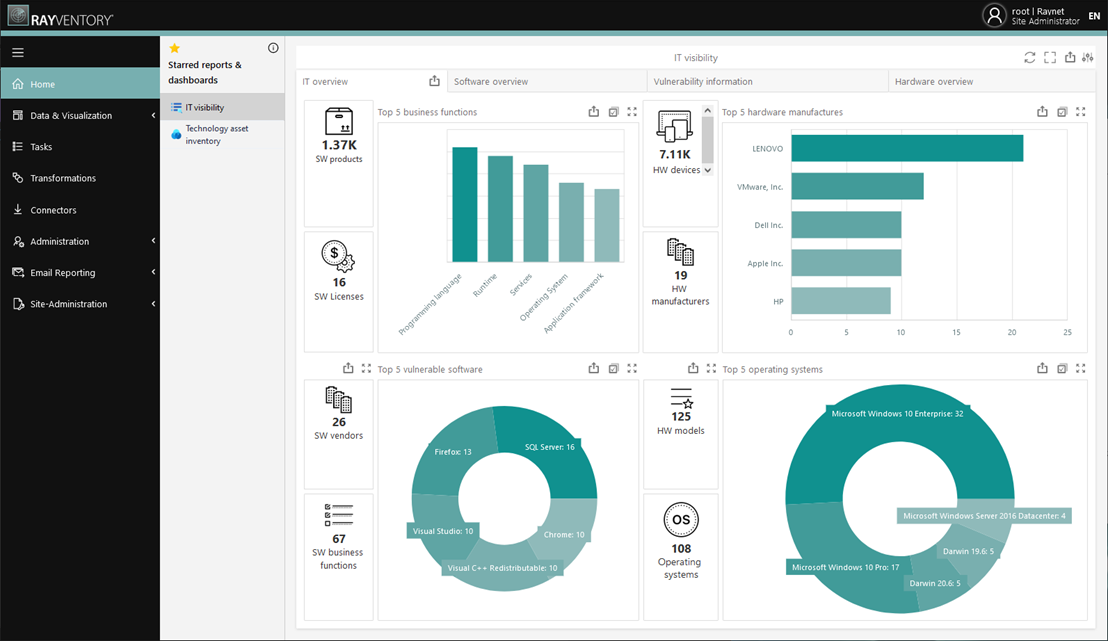Export the whole dashboard
Viewport: 1108px width, 641px height.
(x=1070, y=57)
